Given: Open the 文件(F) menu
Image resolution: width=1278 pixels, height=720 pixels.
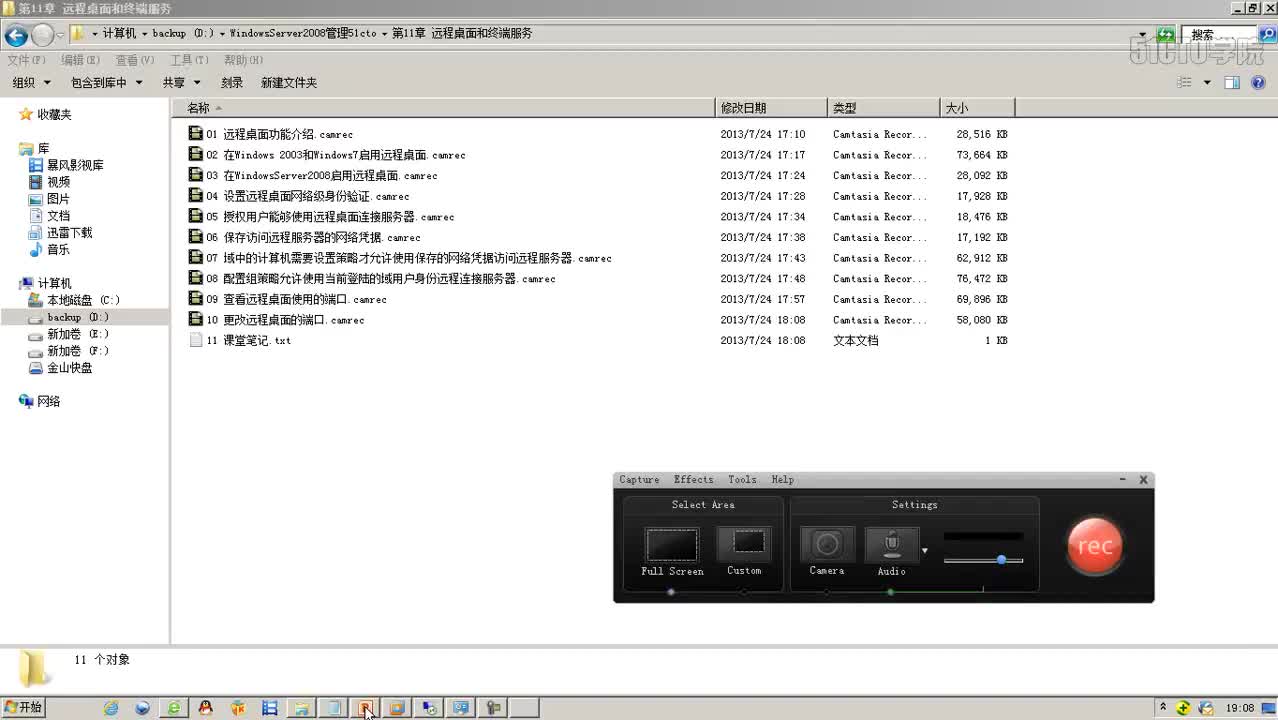Looking at the screenshot, I should tap(26, 61).
